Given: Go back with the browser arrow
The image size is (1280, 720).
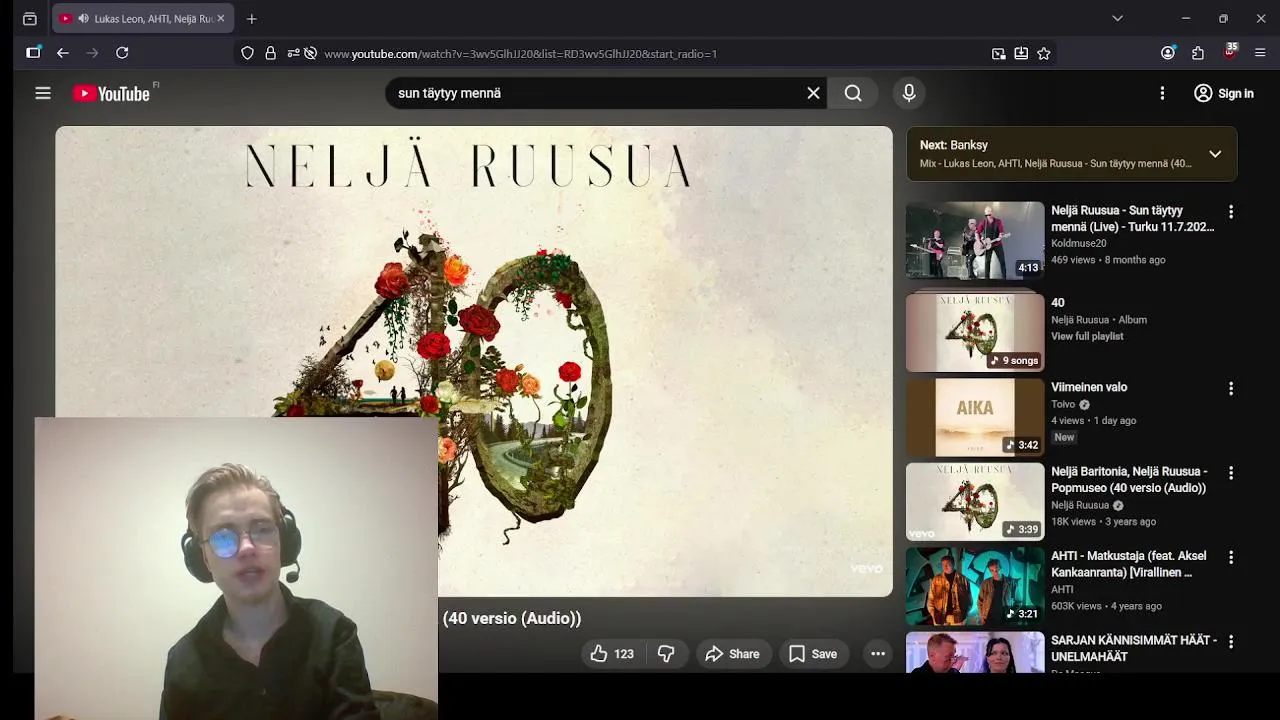Looking at the screenshot, I should (63, 53).
